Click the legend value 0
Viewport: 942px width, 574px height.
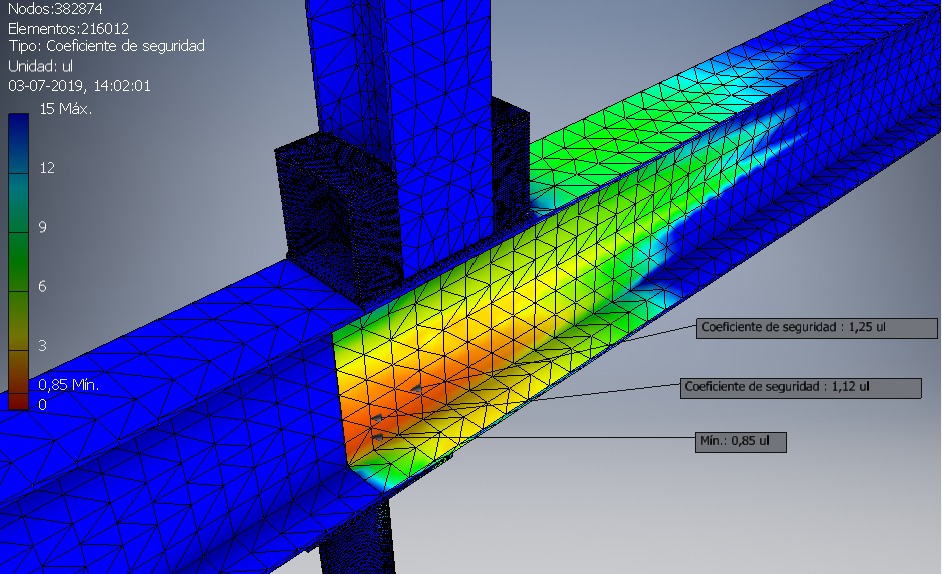[x=43, y=404]
